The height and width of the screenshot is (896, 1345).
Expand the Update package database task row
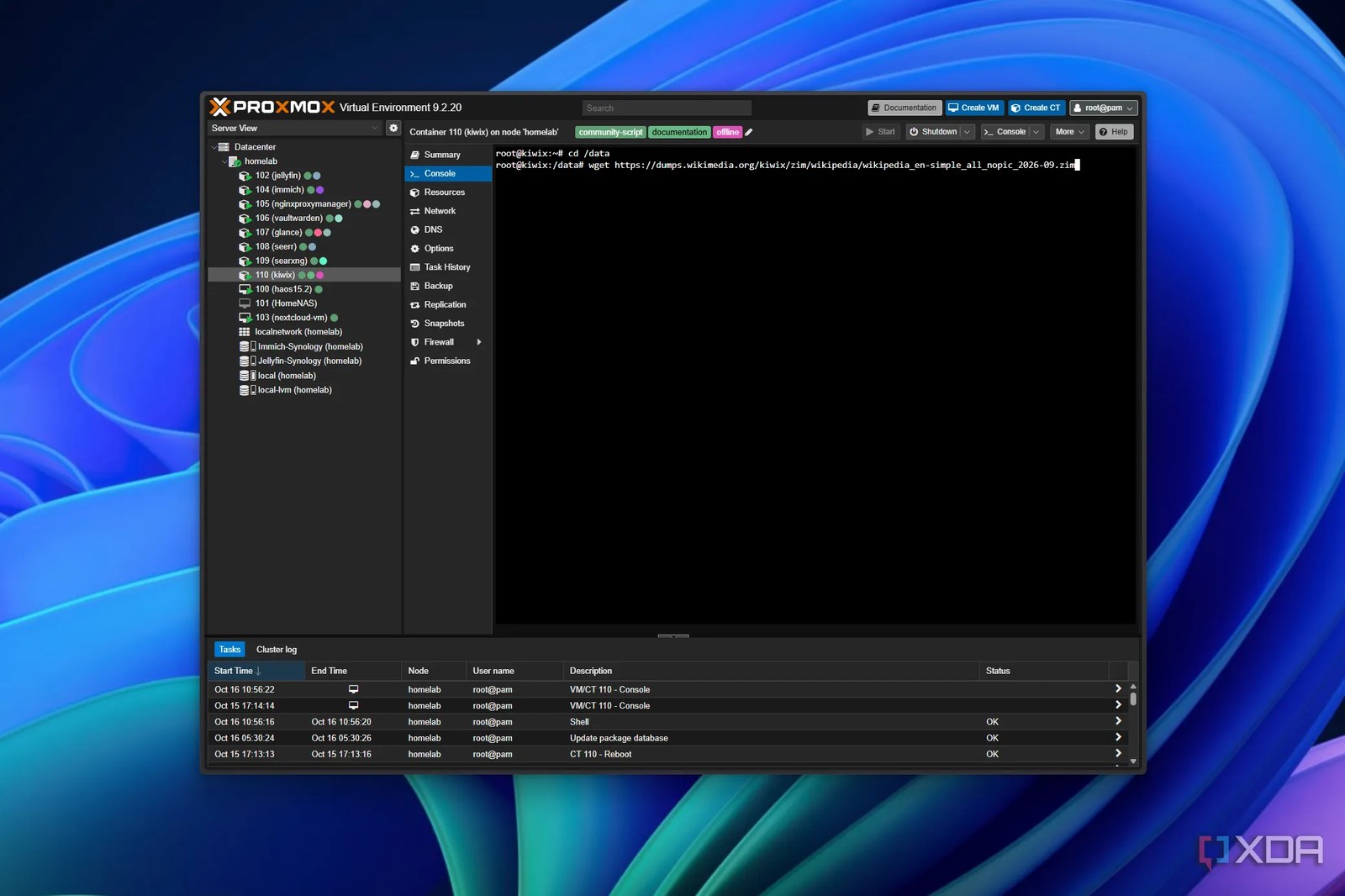tap(1118, 737)
